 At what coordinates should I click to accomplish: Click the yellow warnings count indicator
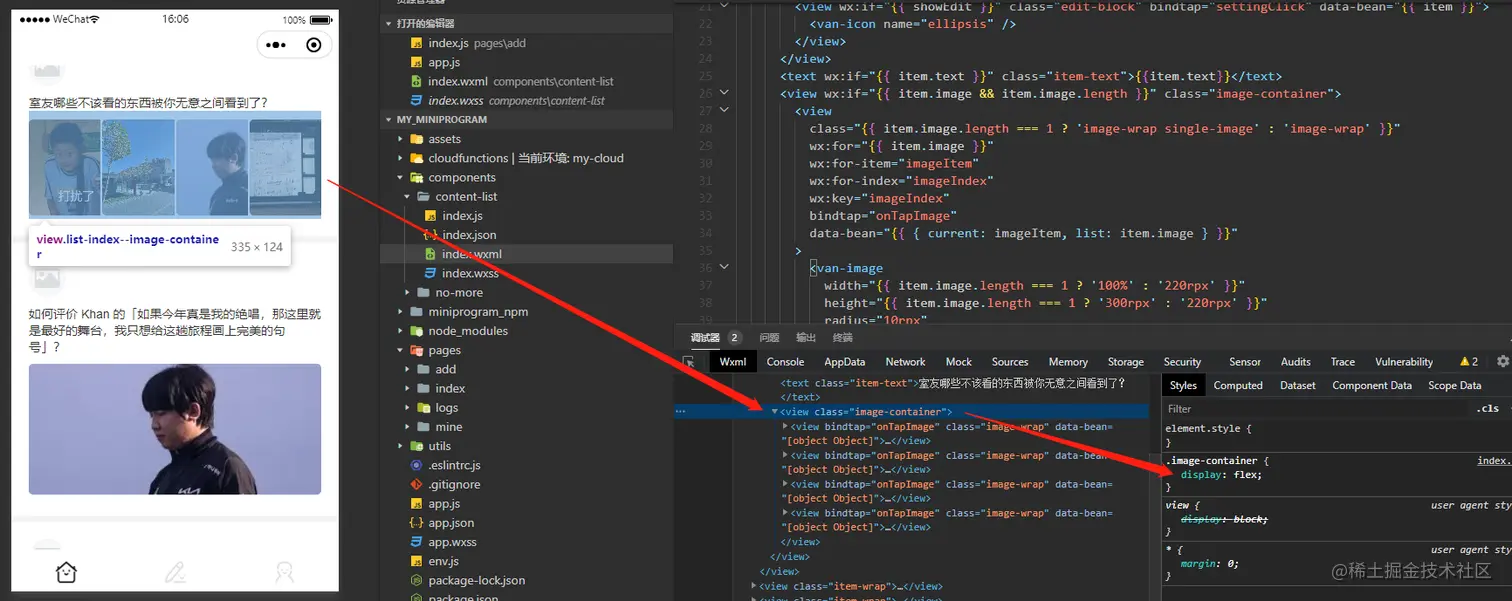coord(1468,362)
